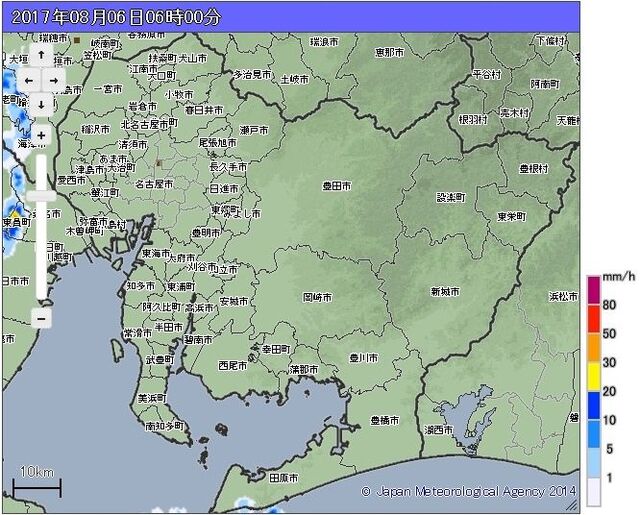Pan the map west with left arrow

tap(29, 80)
